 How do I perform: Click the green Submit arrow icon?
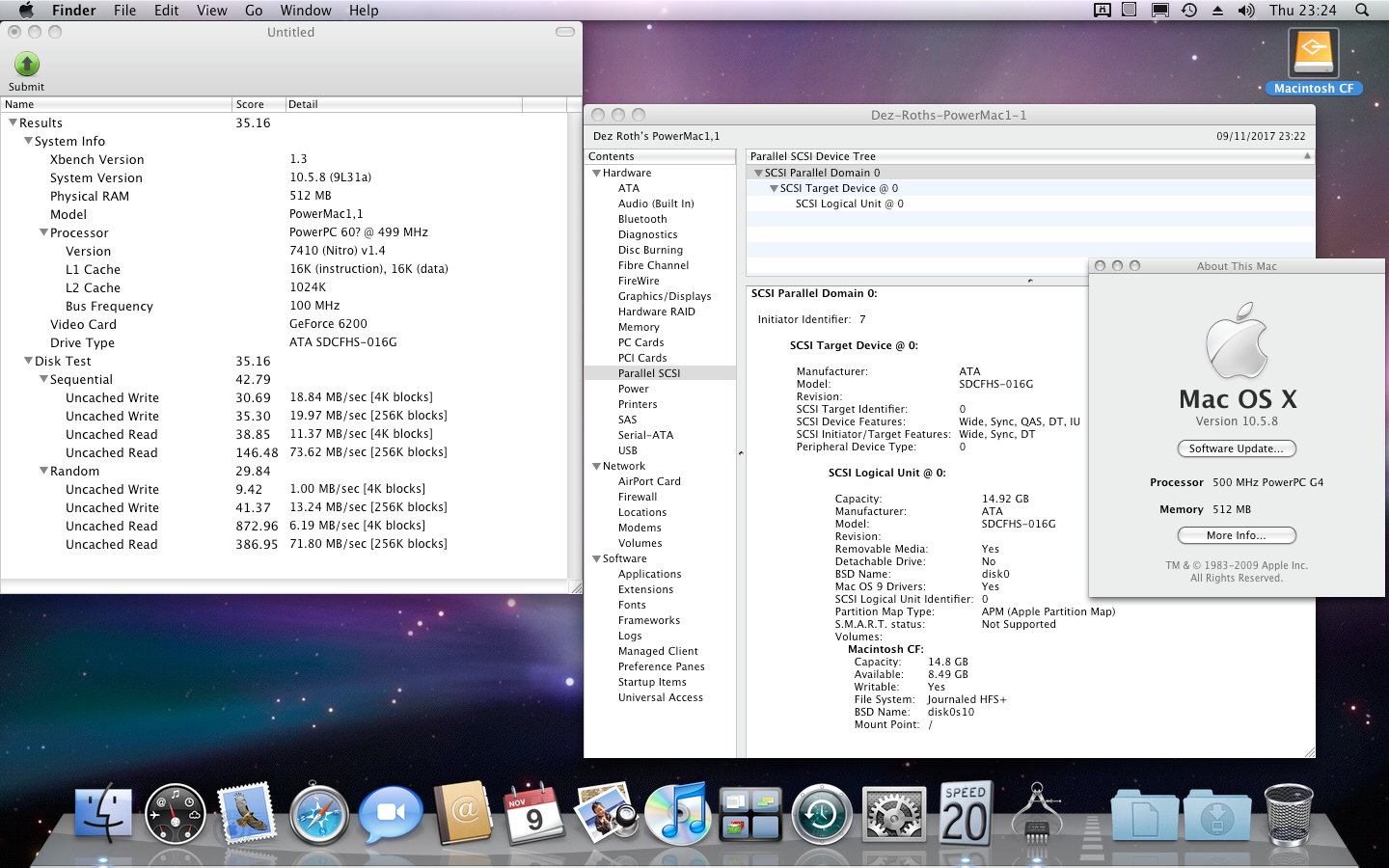(x=27, y=65)
